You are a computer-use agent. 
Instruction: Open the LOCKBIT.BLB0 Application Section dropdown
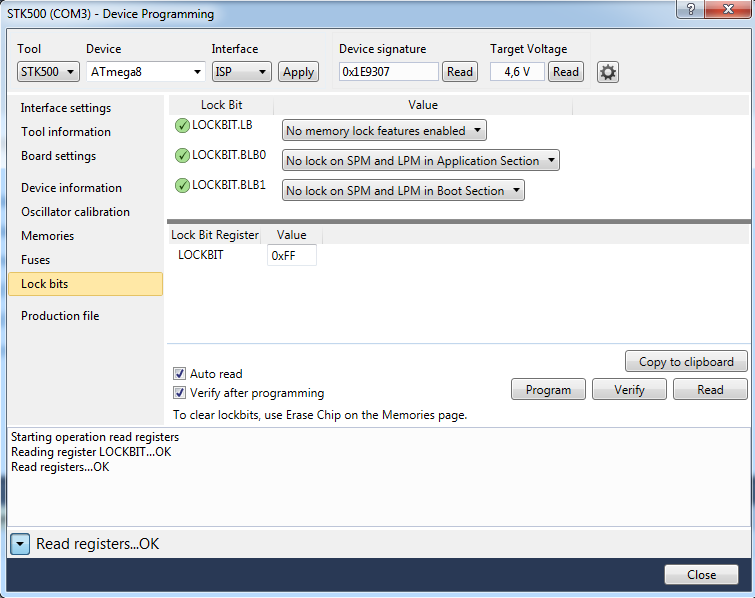pos(421,160)
